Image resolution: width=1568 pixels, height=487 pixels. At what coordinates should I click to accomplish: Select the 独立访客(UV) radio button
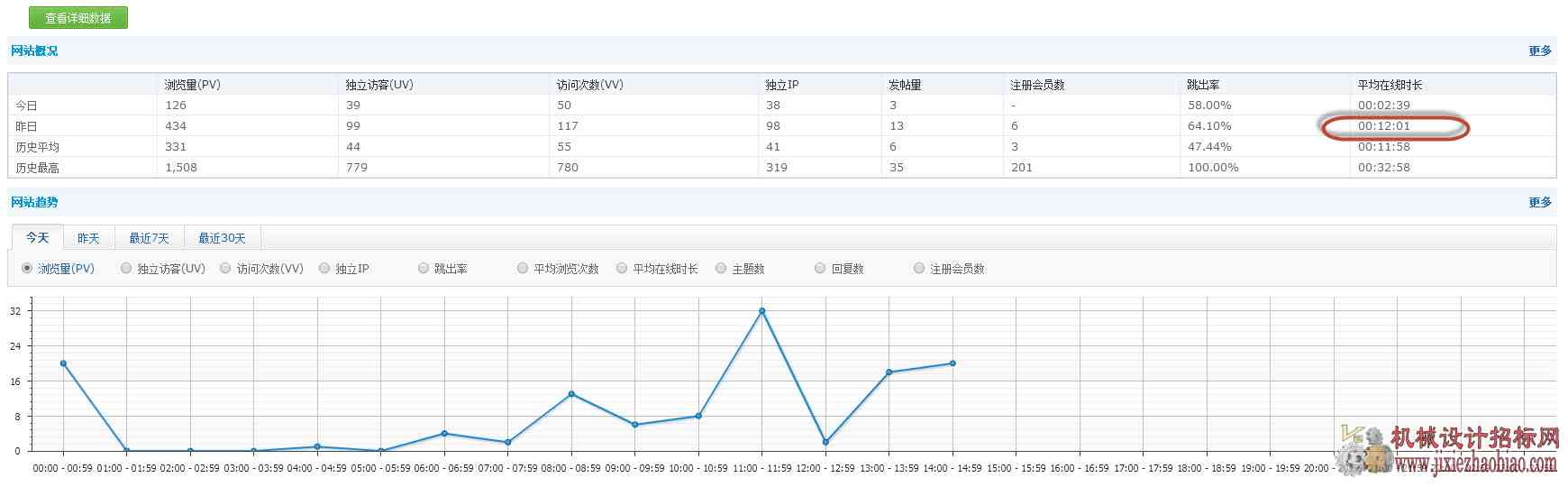point(126,269)
